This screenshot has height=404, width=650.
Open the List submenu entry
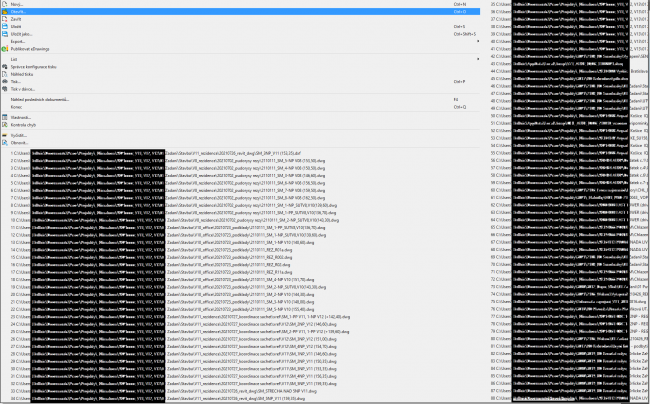tap(240, 59)
